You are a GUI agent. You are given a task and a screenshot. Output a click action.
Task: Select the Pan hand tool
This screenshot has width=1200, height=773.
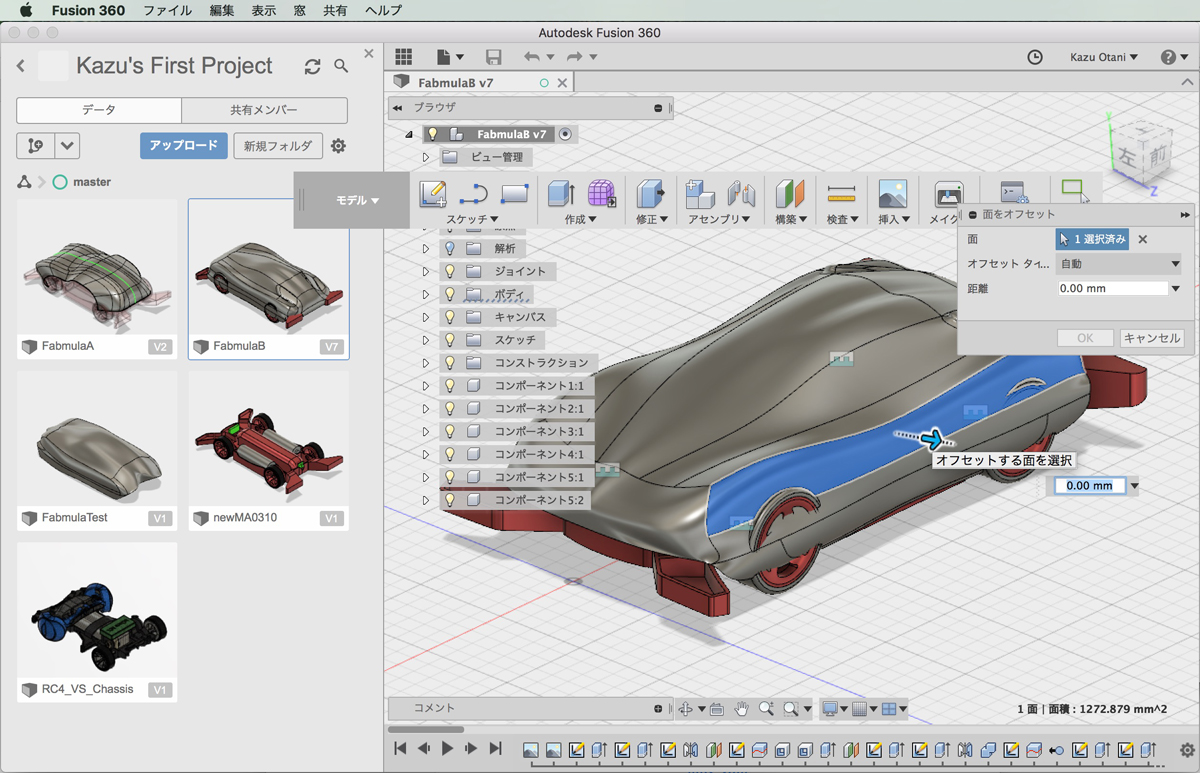pyautogui.click(x=741, y=709)
